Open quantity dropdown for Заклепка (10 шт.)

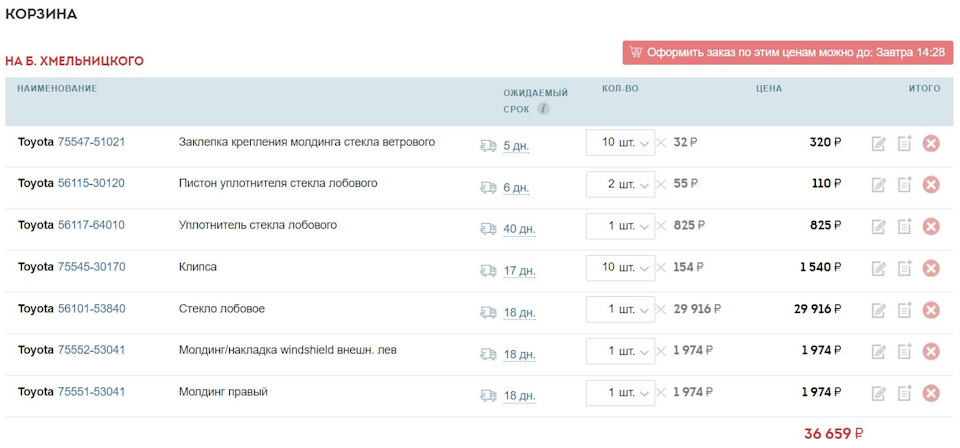(620, 143)
